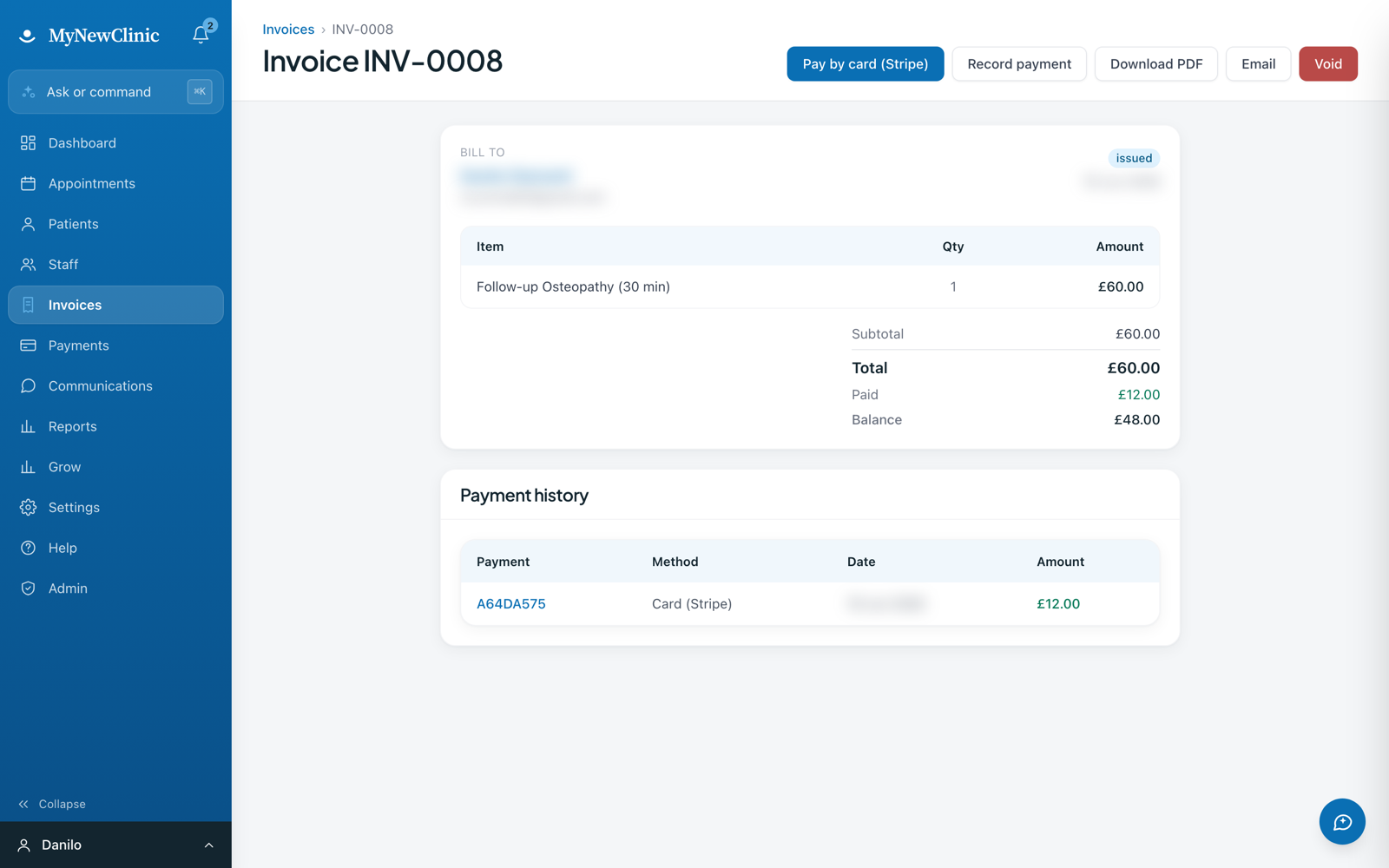Open Settings from the sidebar
The height and width of the screenshot is (868, 1389).
[115, 507]
